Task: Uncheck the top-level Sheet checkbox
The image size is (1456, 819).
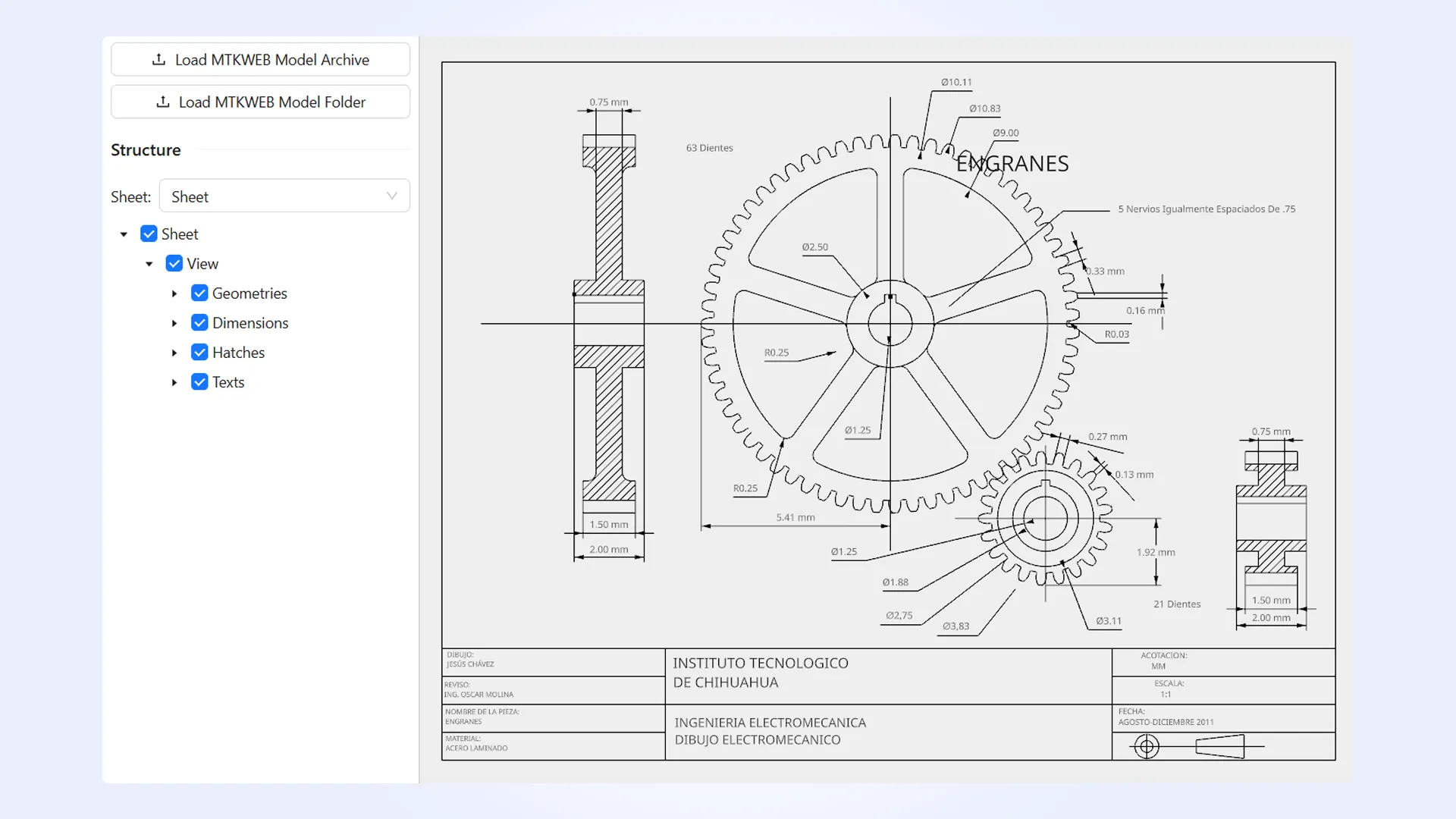Action: click(149, 234)
